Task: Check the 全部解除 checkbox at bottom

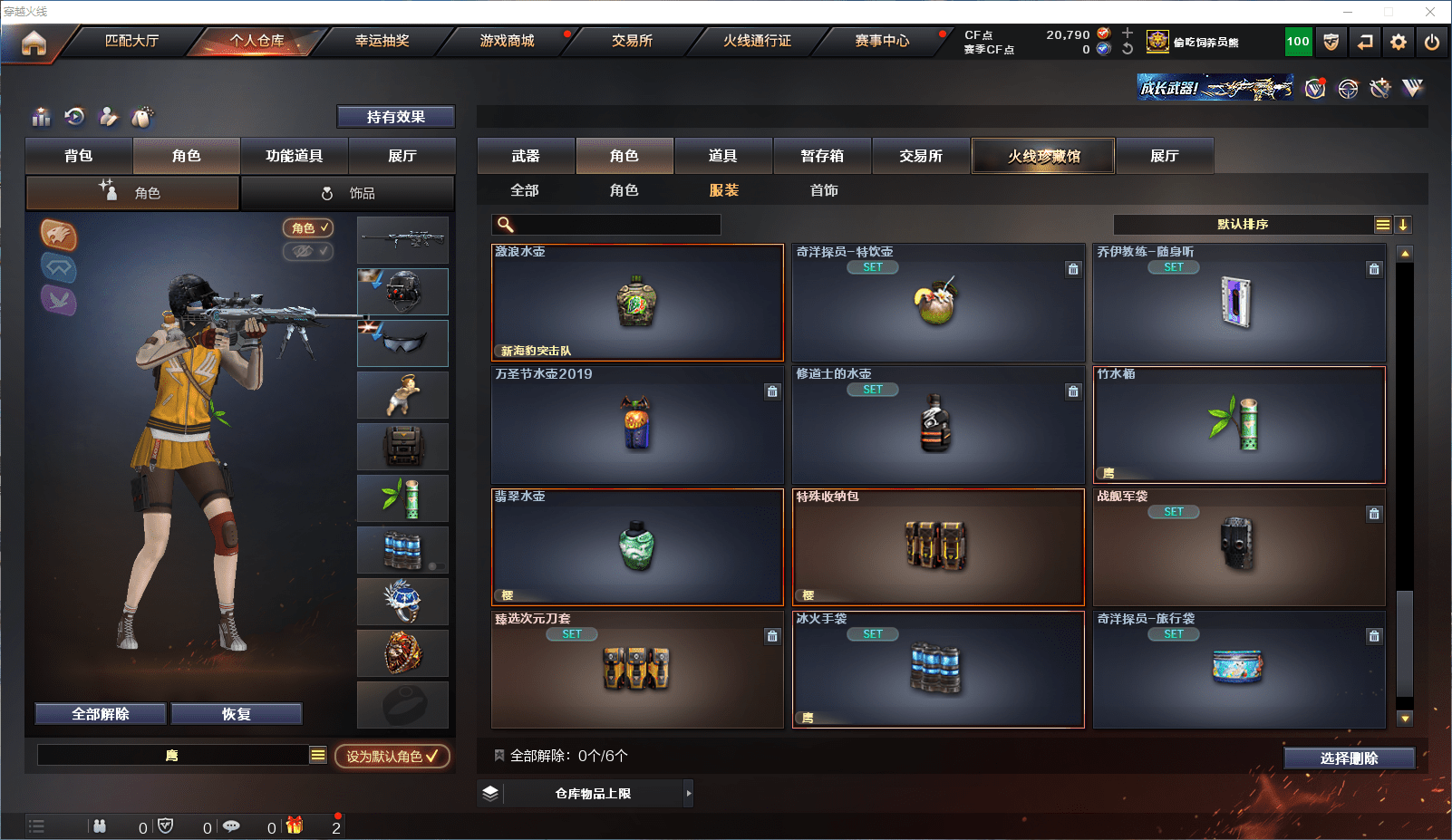Action: 499,755
